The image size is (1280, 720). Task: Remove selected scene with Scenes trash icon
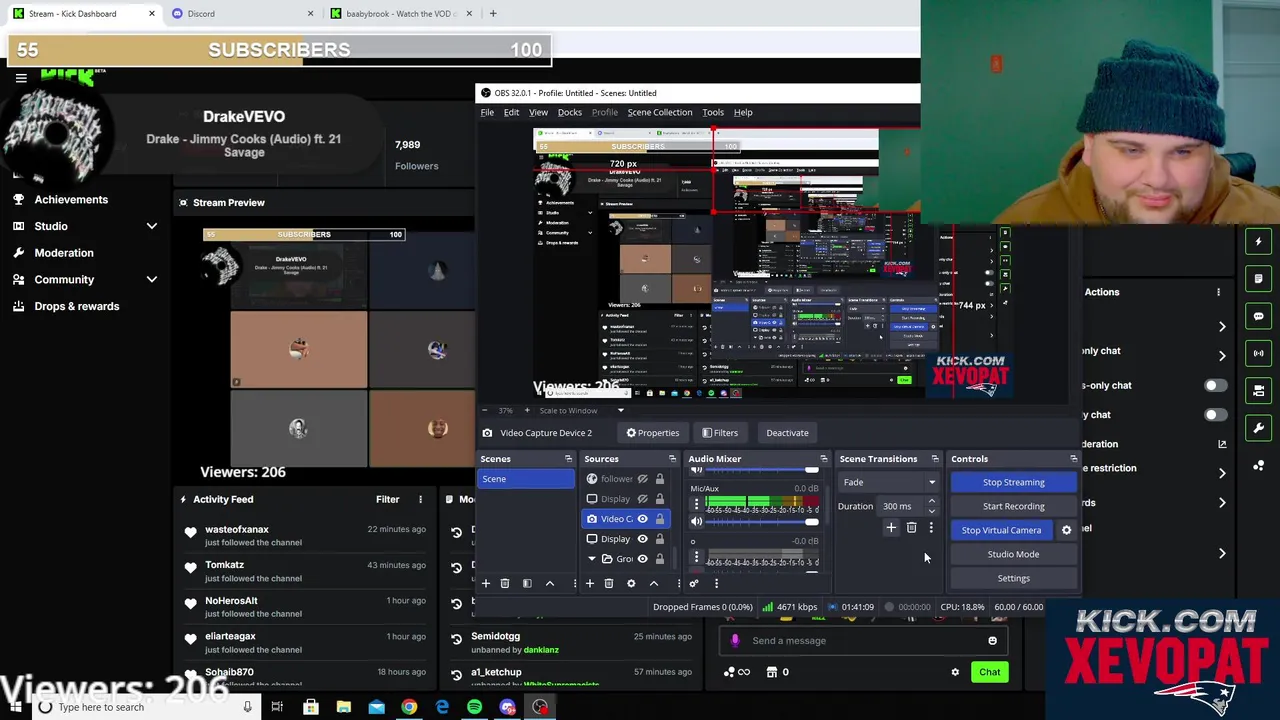click(505, 583)
